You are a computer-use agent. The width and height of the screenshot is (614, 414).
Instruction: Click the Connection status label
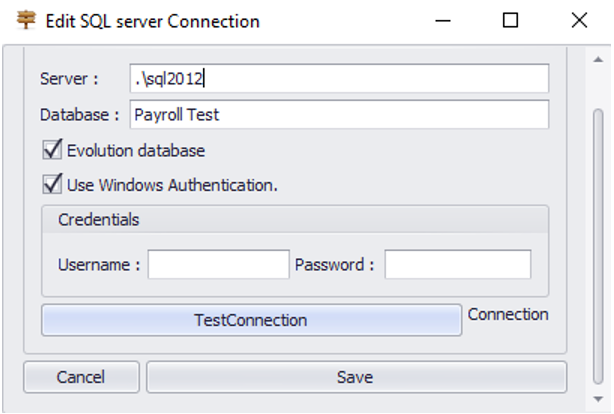click(508, 314)
